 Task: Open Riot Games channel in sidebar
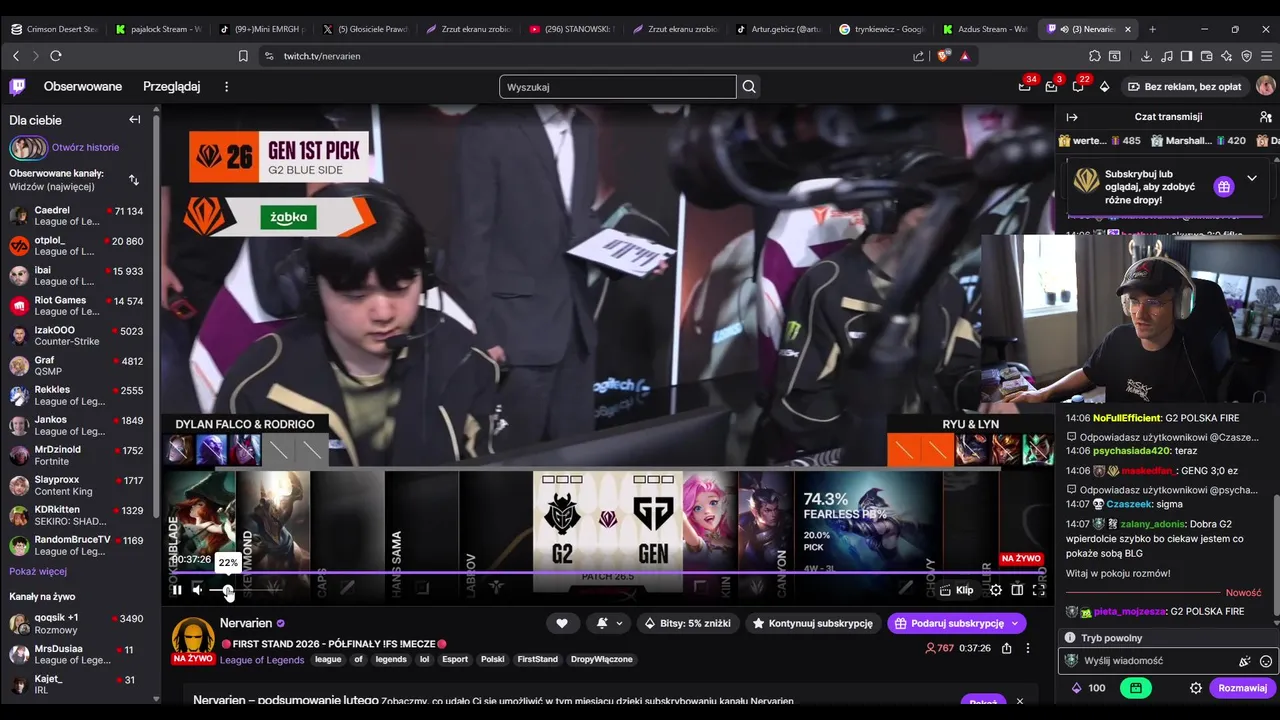pos(76,306)
